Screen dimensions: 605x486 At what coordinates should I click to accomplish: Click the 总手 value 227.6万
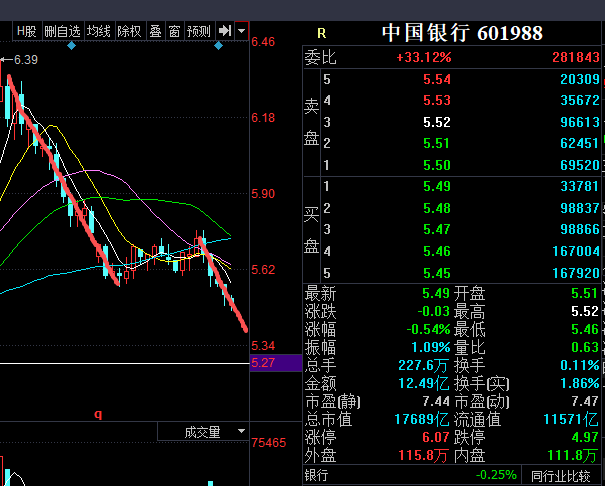tap(424, 365)
